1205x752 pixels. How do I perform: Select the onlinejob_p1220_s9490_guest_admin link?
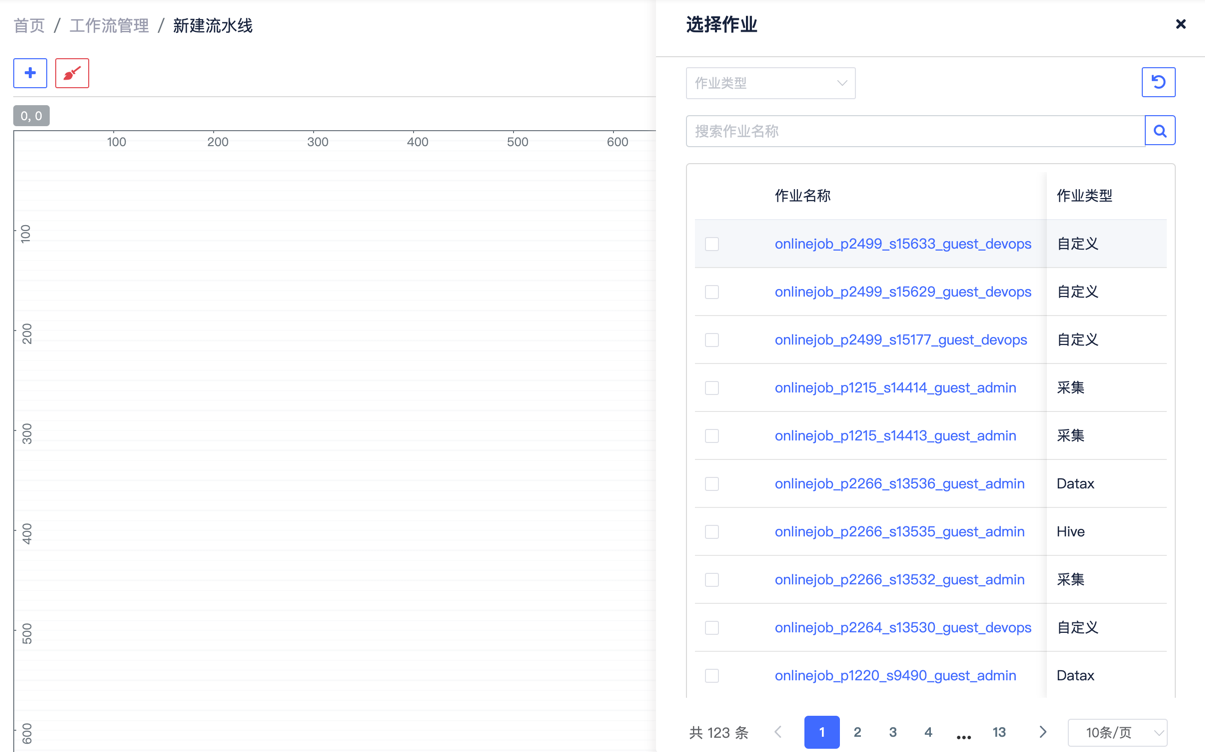point(895,676)
